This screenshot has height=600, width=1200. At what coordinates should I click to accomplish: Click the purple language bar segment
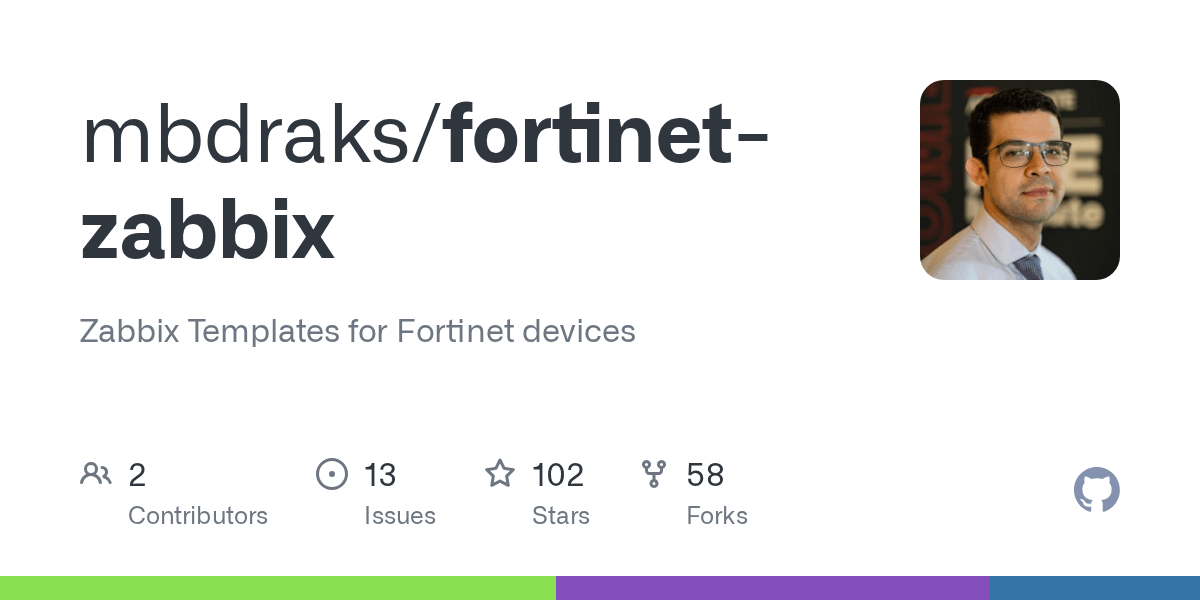[773, 588]
